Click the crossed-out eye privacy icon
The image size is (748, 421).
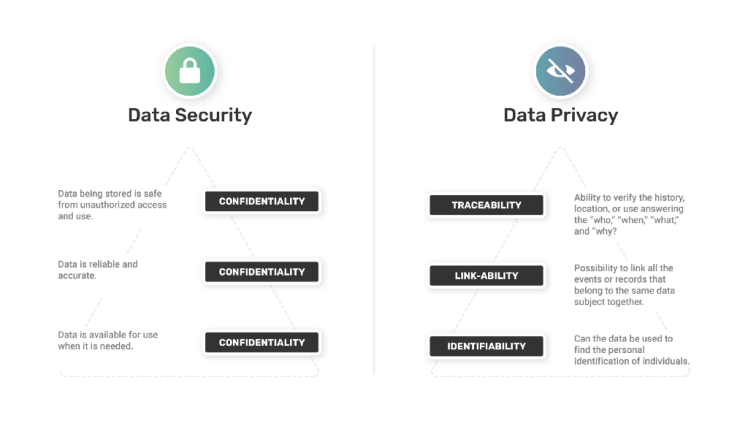pos(560,70)
